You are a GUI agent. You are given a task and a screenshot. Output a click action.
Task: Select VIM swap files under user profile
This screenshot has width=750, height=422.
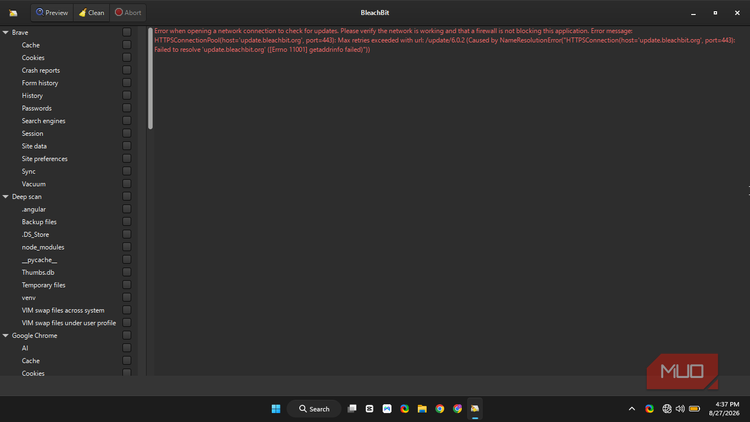tap(68, 323)
